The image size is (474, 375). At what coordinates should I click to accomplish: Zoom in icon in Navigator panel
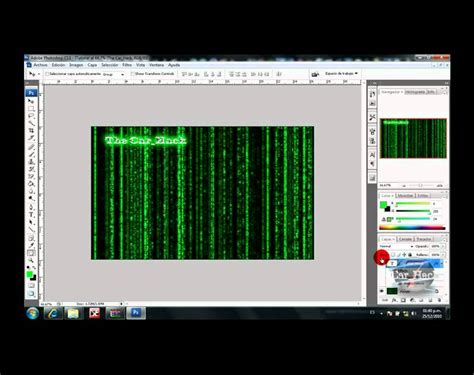point(440,186)
